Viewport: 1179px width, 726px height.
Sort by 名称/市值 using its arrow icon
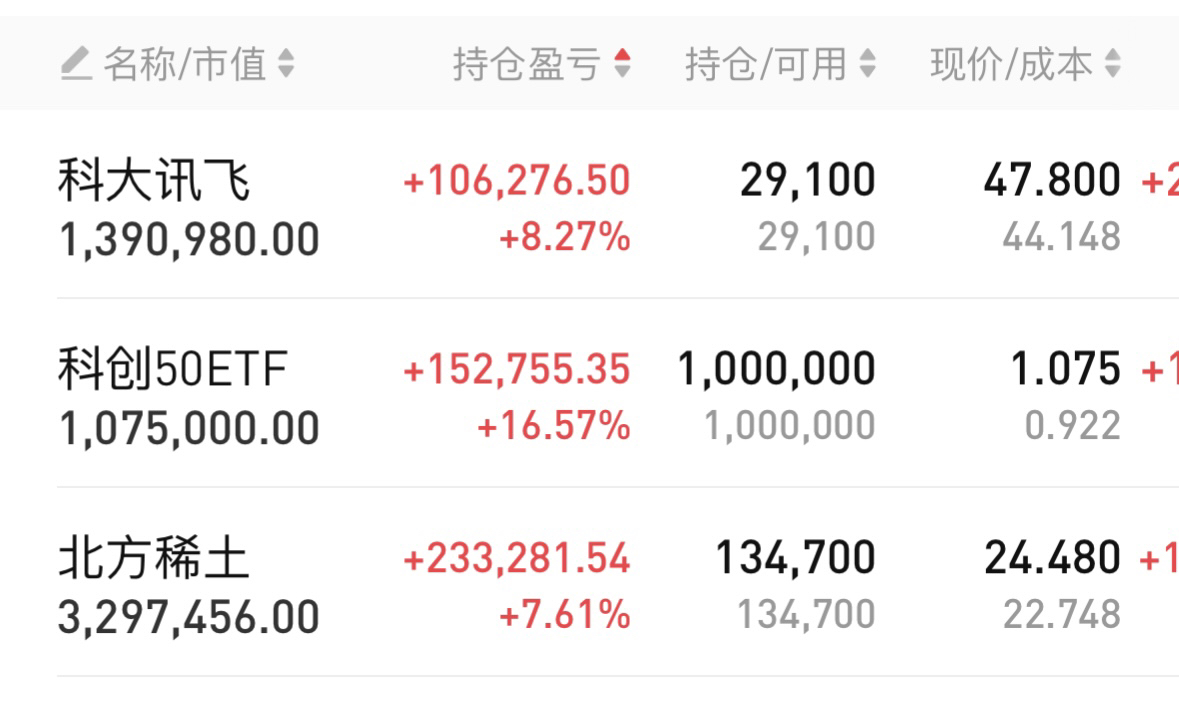coord(286,63)
